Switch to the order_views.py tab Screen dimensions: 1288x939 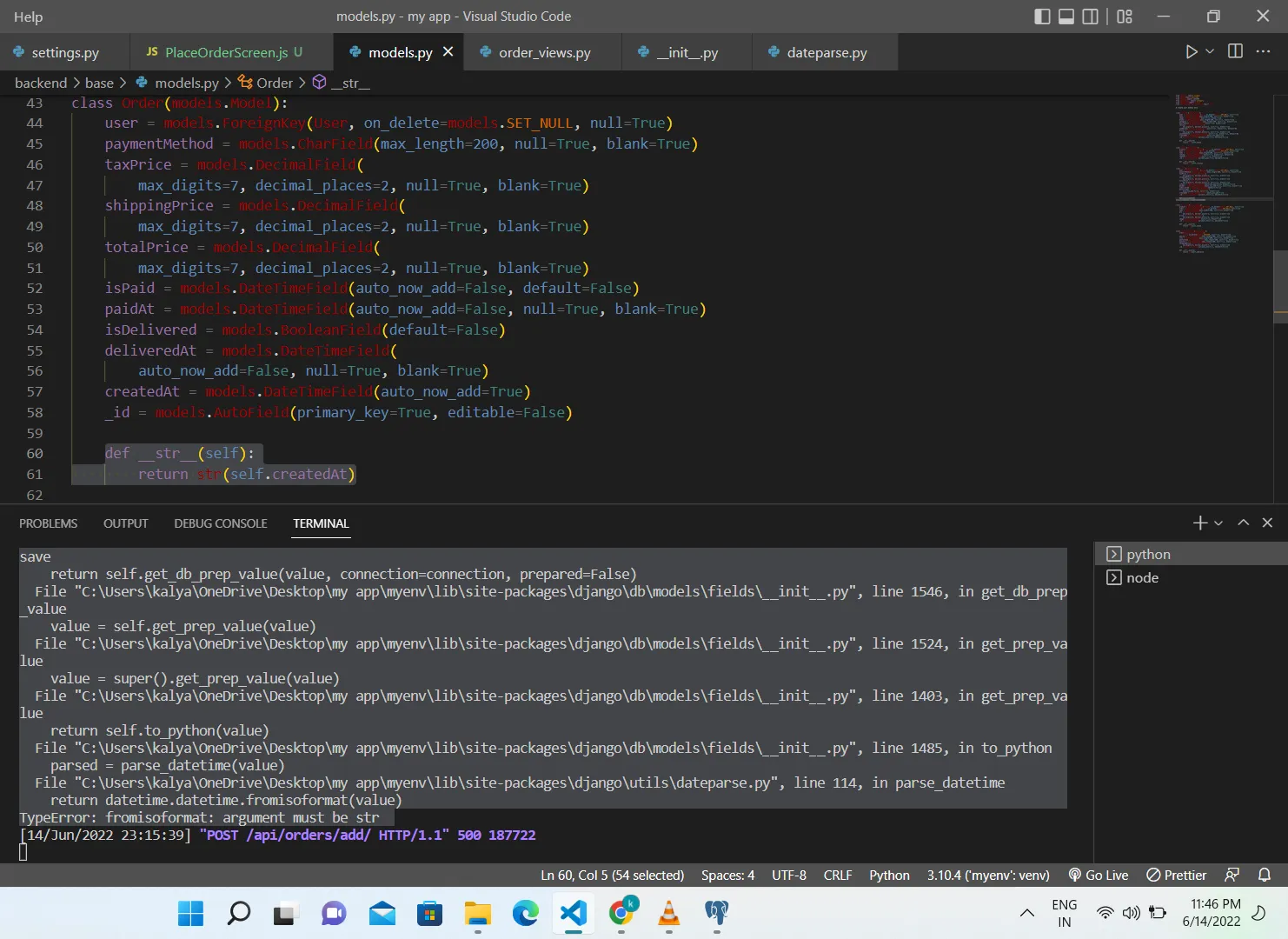tap(544, 53)
